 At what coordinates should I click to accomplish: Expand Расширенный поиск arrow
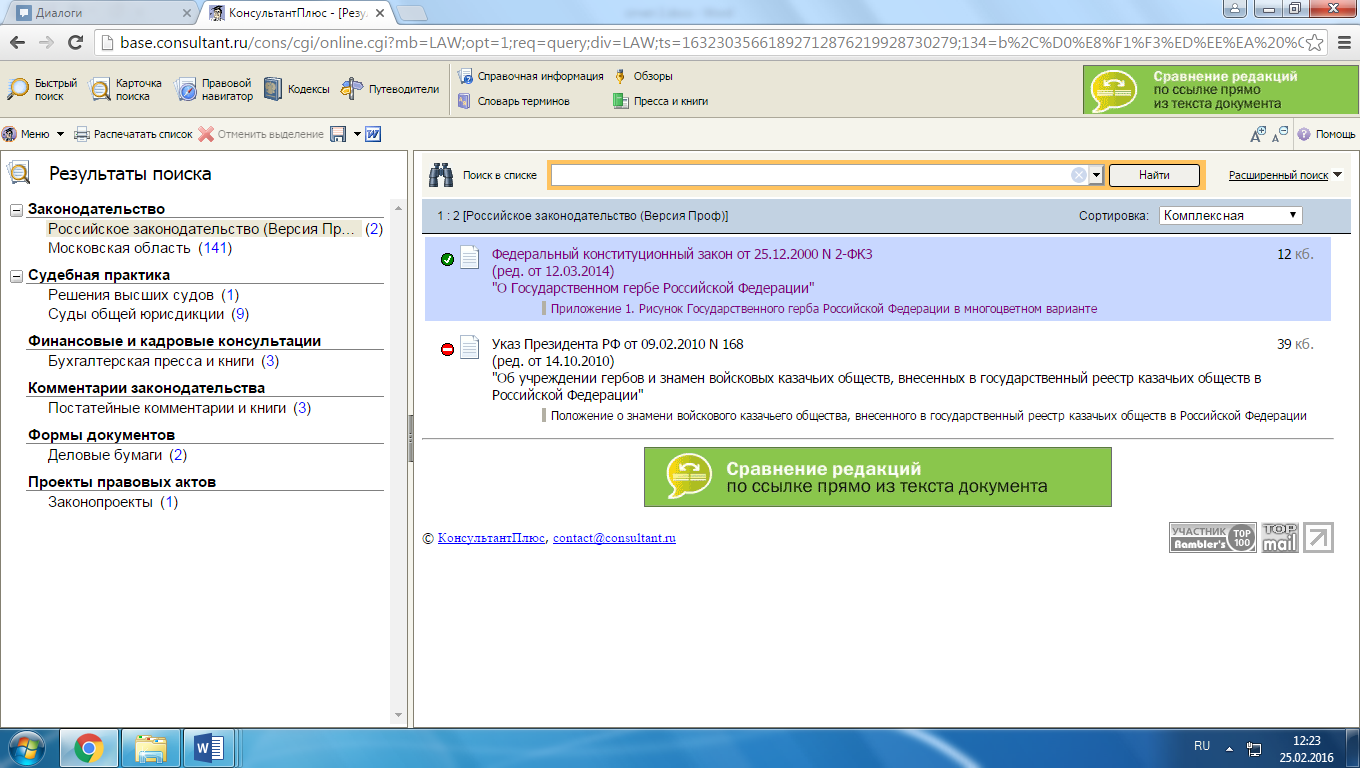(x=1337, y=175)
